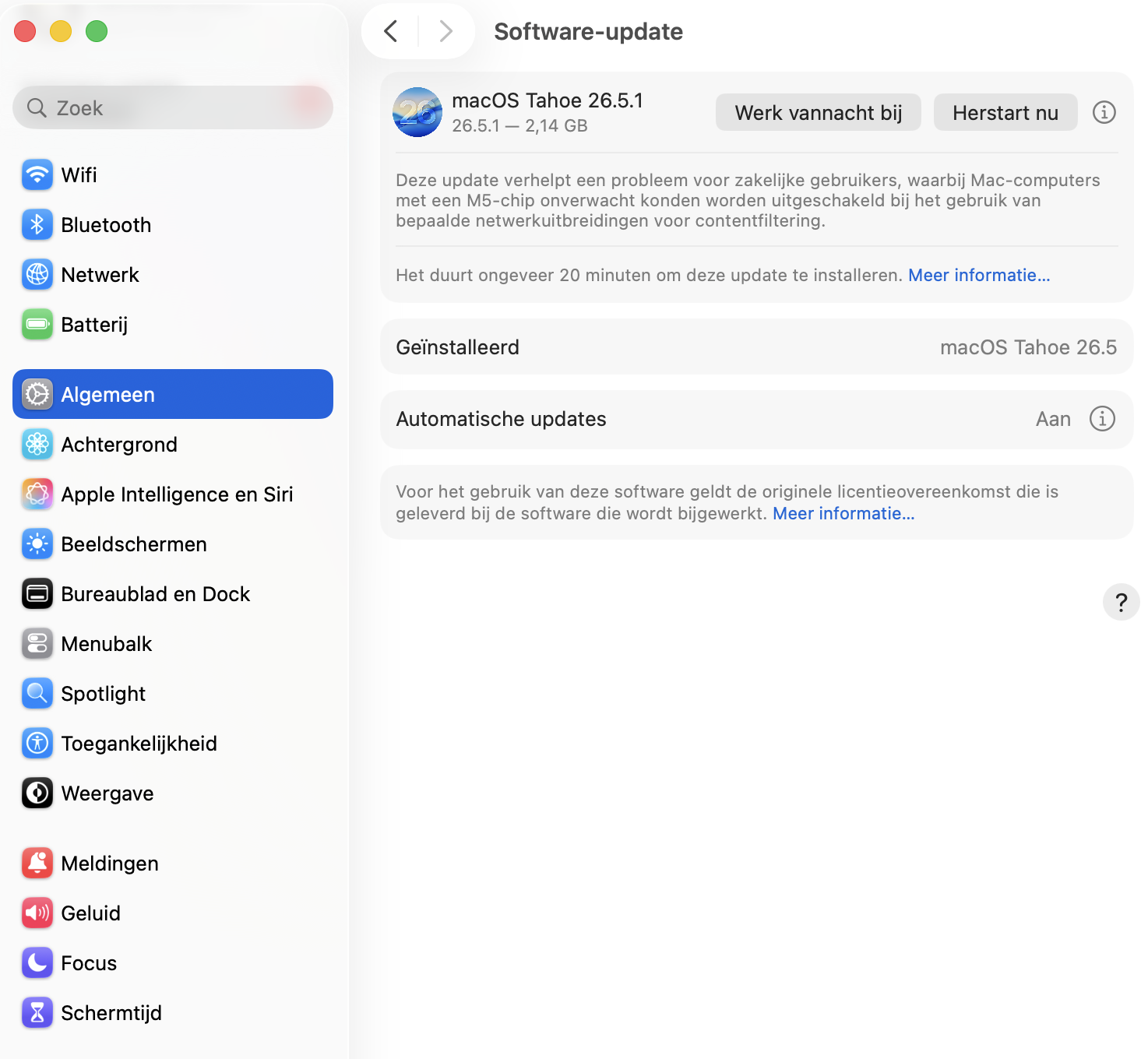The height and width of the screenshot is (1059, 1148).
Task: Choose Beeldschermen in the sidebar
Action: (x=134, y=544)
